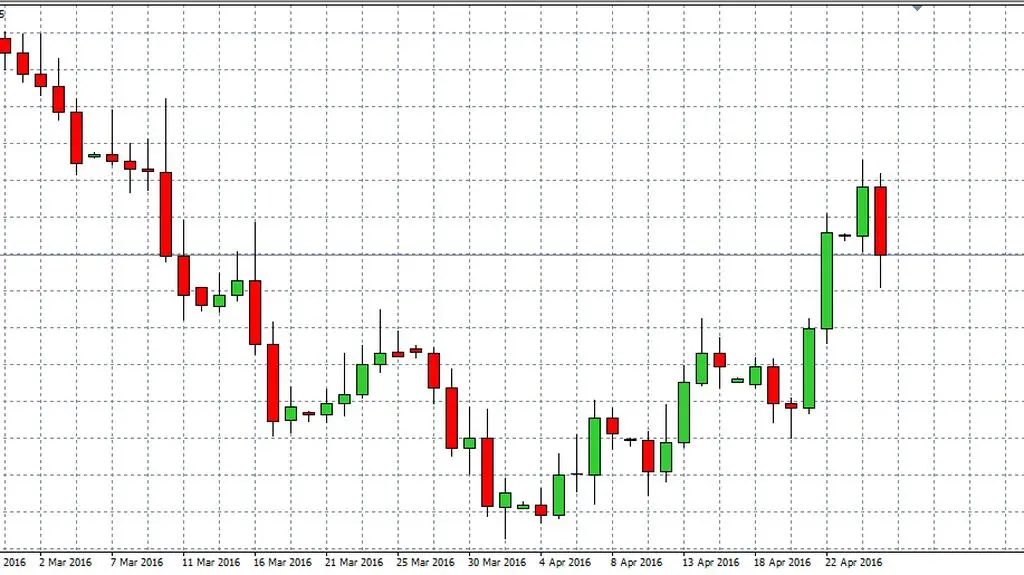
Task: Click the "2 Mar 2016" date label
Action: (x=65, y=562)
